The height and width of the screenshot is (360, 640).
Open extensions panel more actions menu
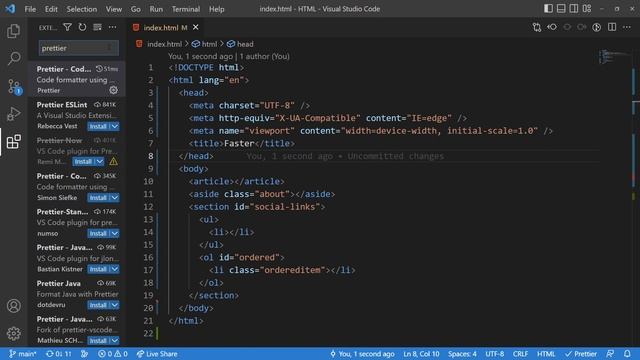[112, 27]
